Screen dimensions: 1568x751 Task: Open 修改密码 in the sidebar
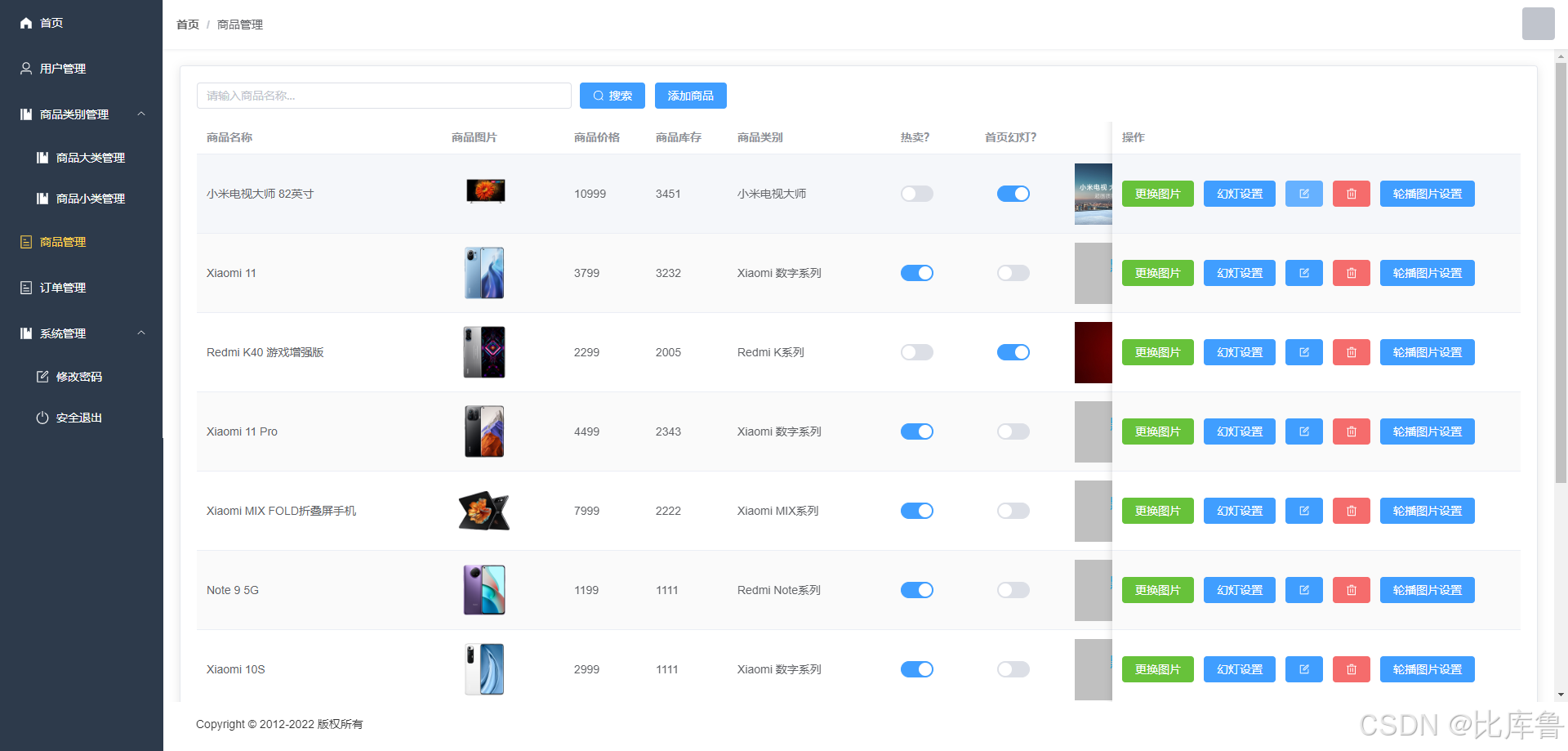(x=82, y=377)
